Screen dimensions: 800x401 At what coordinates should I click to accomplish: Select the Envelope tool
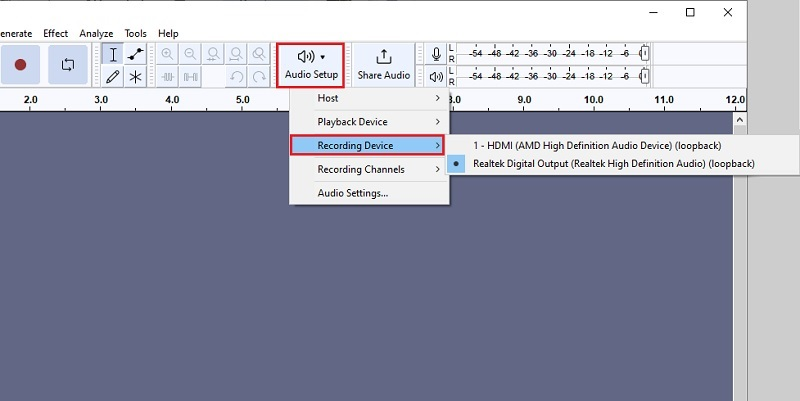point(136,54)
